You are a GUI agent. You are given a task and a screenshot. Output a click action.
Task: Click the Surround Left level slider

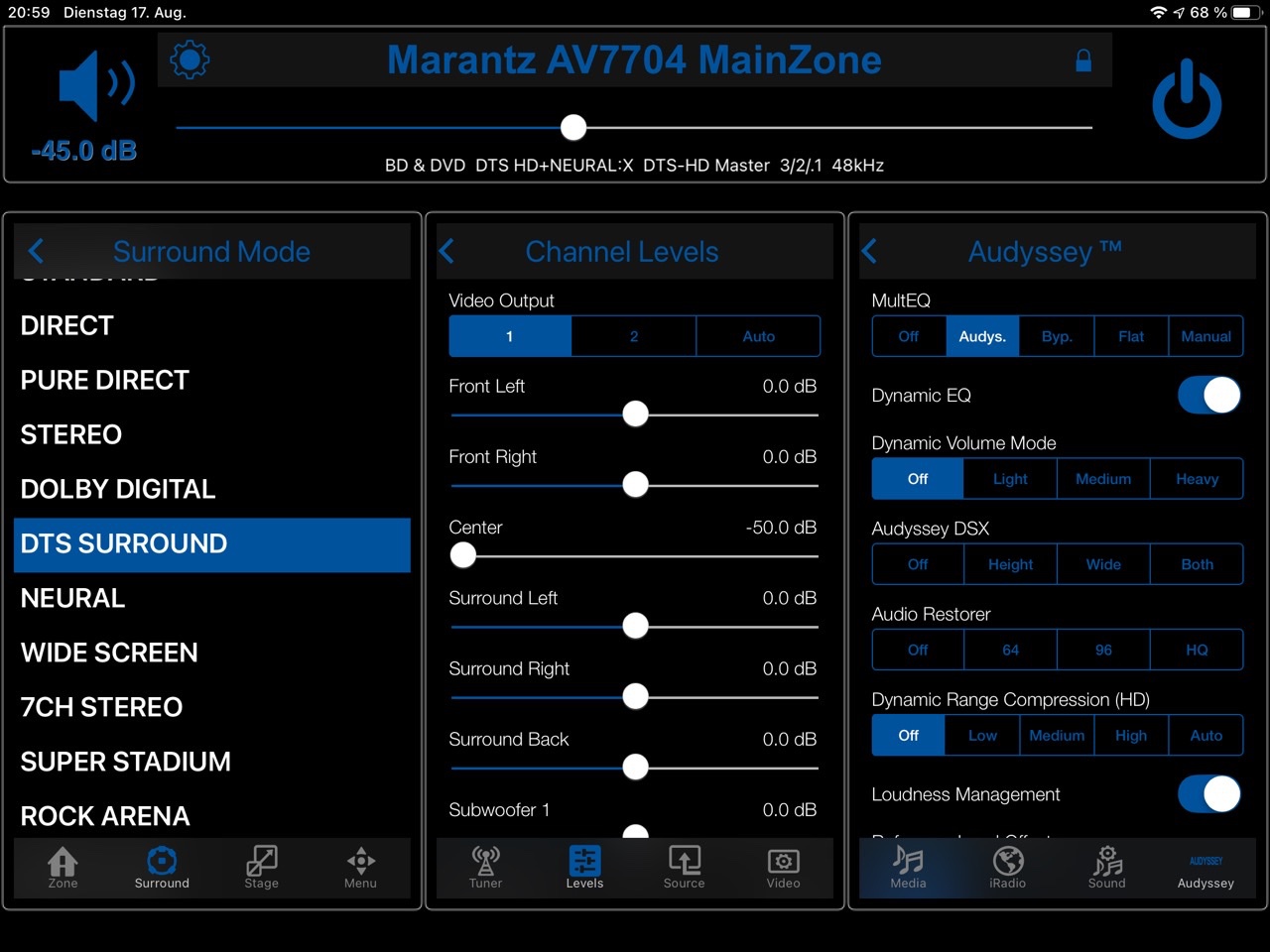tap(634, 626)
